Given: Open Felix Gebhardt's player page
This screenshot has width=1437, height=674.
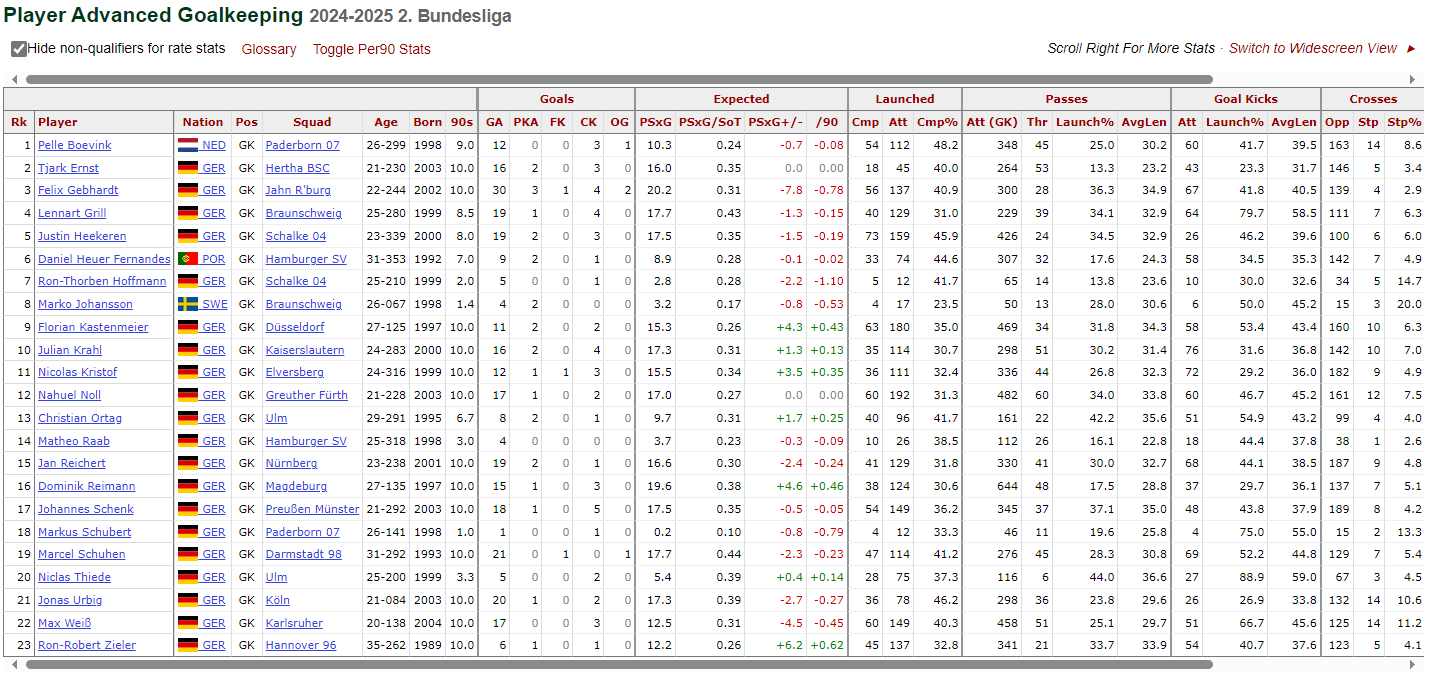Looking at the screenshot, I should [78, 190].
